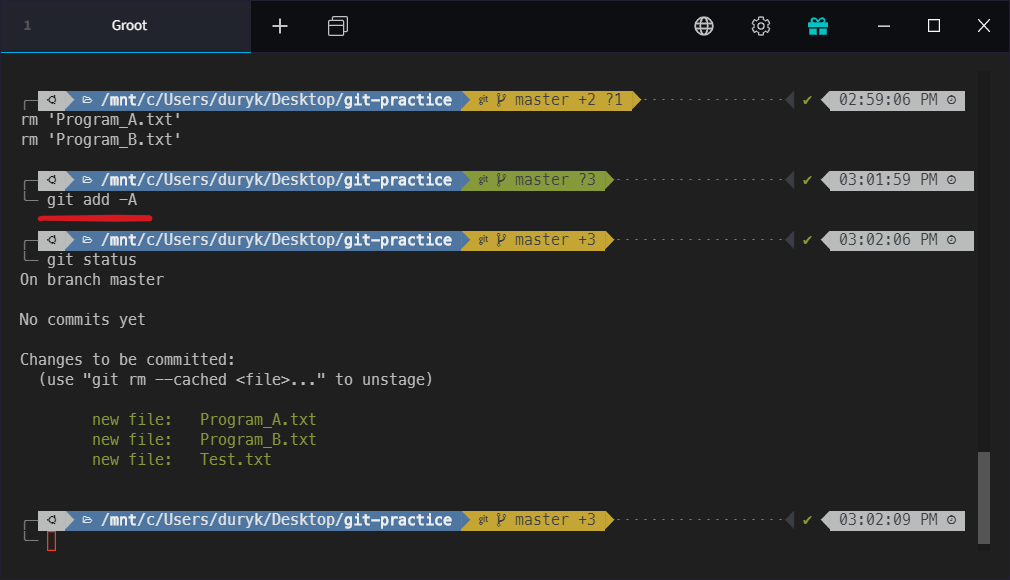Viewport: 1010px width, 580px height.
Task: Click the tab number 1 label
Action: pyautogui.click(x=27, y=26)
